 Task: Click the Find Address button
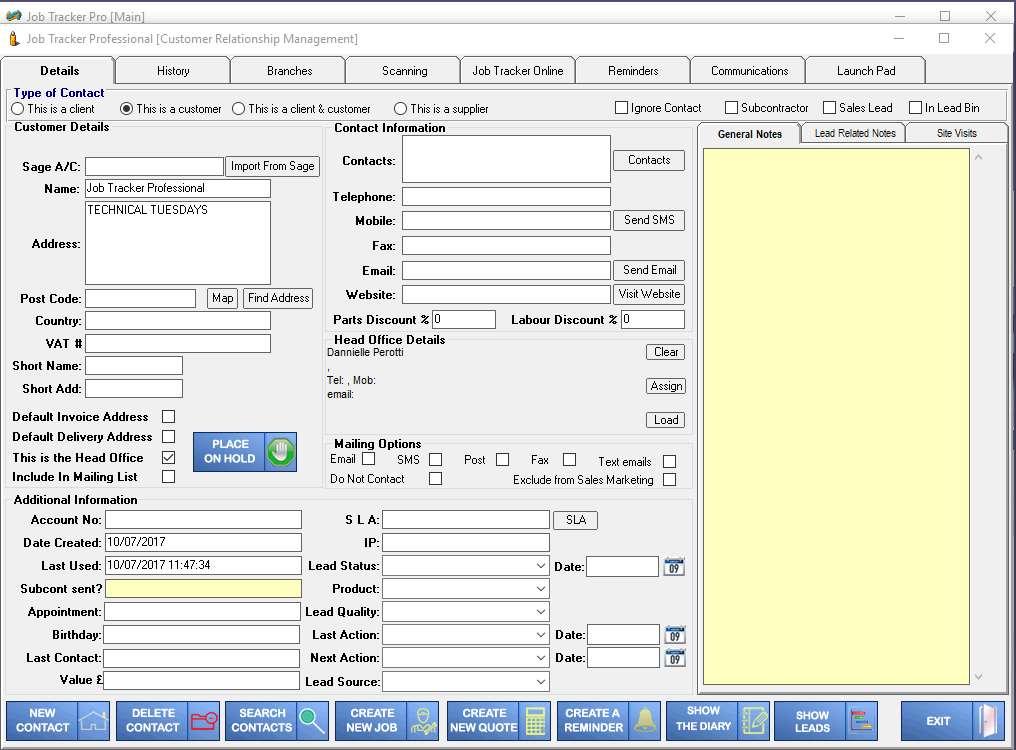(279, 298)
